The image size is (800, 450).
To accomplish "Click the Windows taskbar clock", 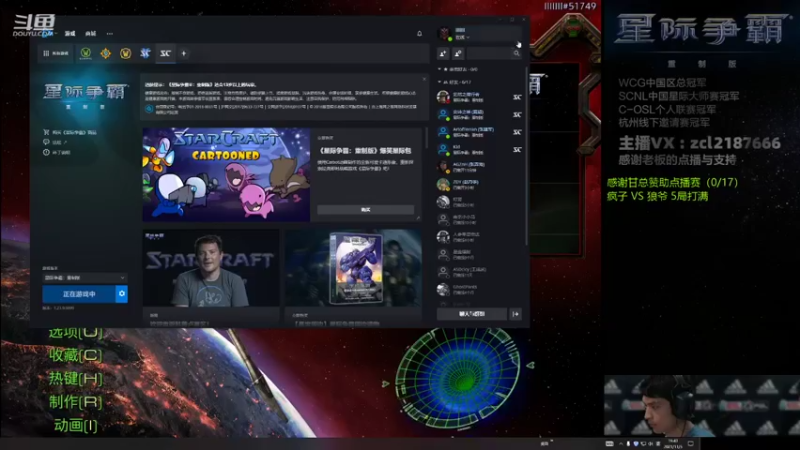I will click(x=673, y=443).
